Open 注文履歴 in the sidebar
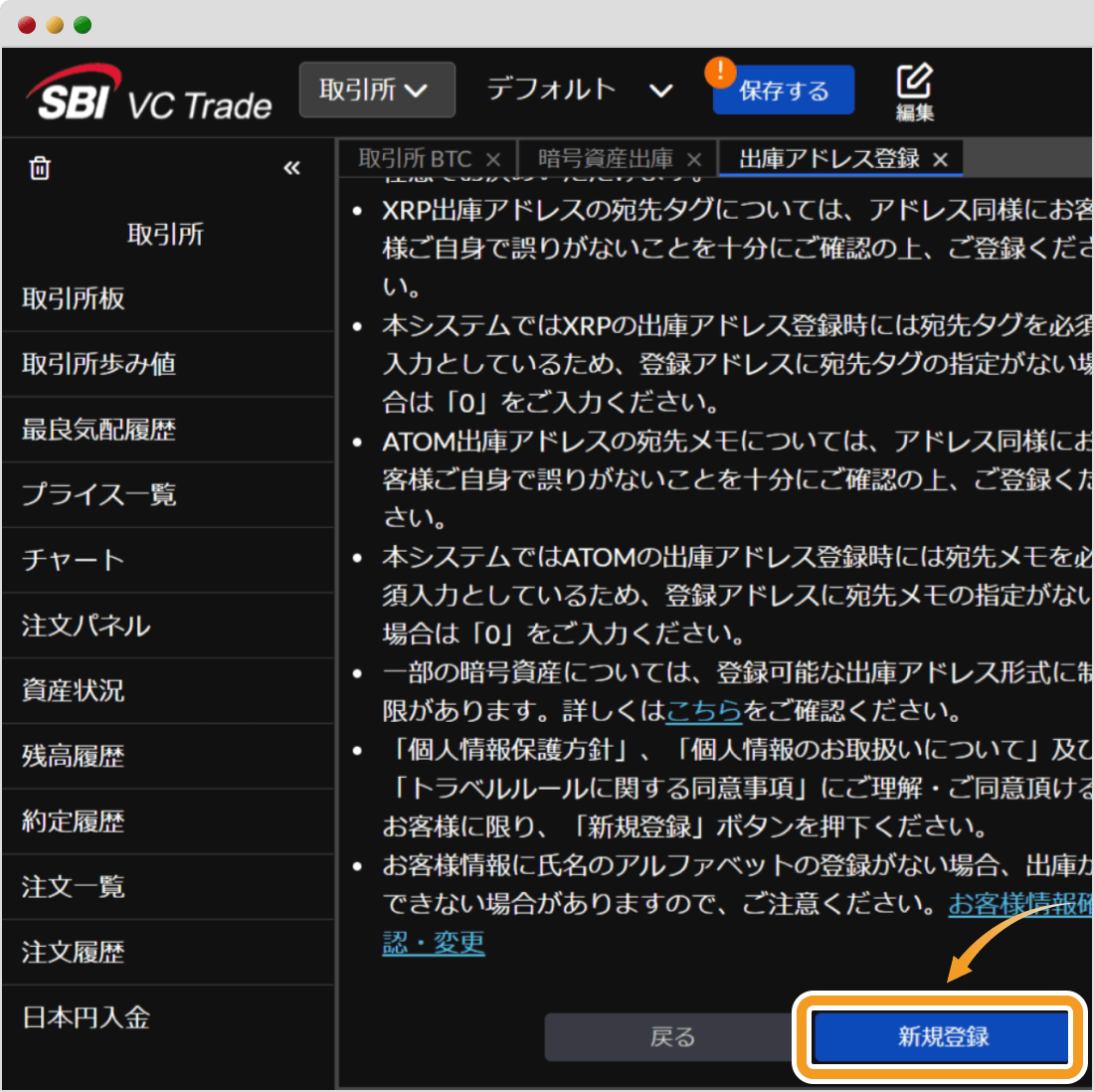 click(x=167, y=953)
